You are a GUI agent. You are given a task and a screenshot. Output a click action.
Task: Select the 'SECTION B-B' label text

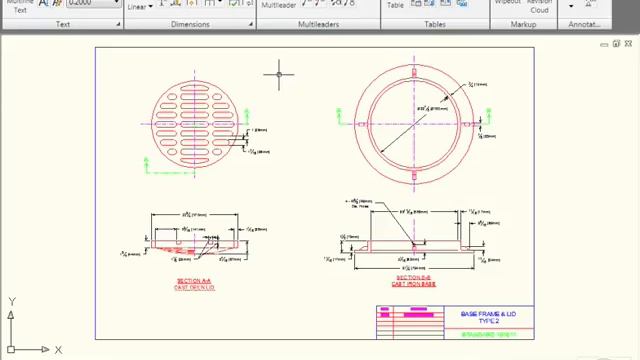413,278
